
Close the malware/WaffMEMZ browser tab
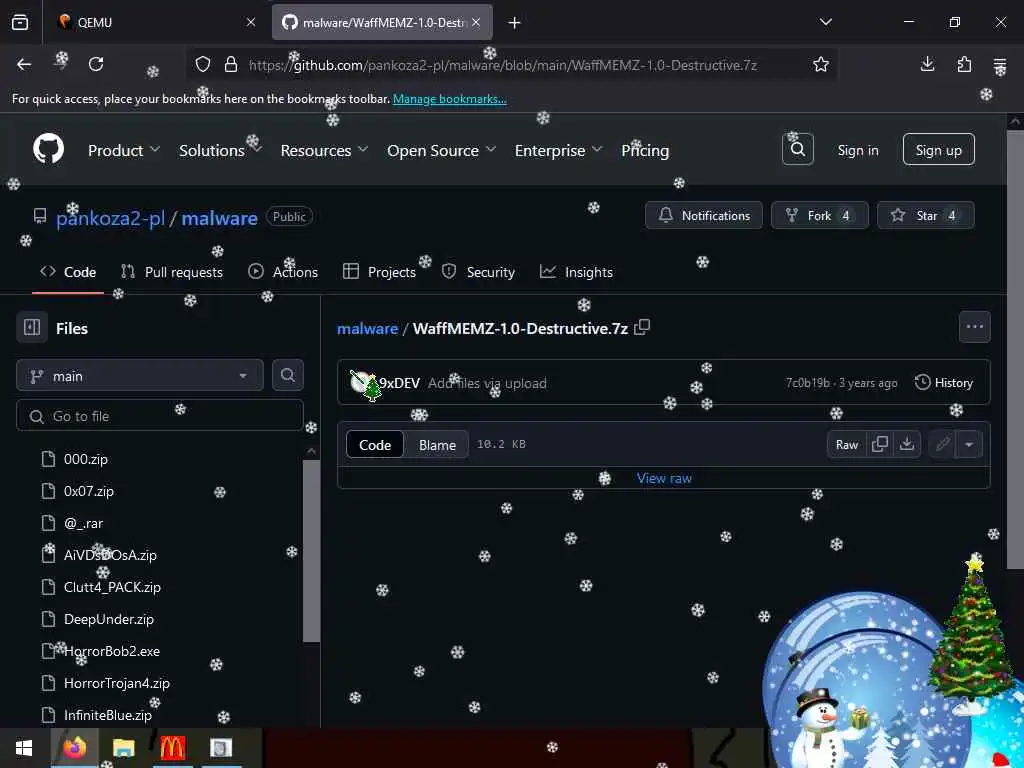[x=476, y=22]
